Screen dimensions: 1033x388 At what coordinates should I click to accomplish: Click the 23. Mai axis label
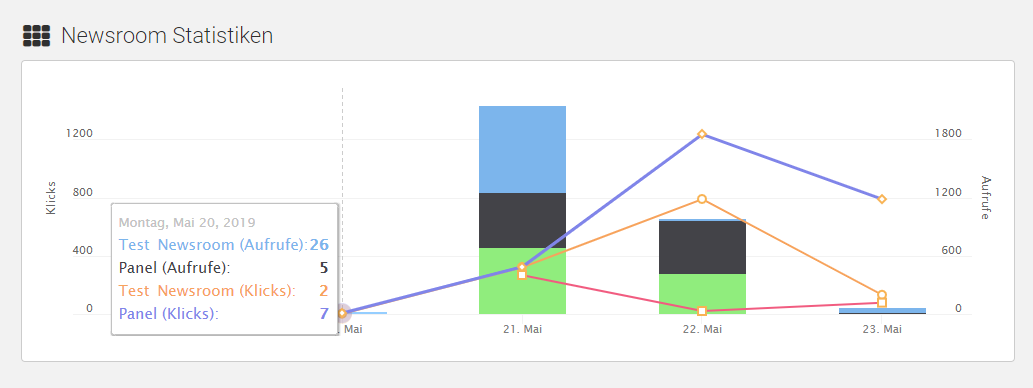[882, 329]
